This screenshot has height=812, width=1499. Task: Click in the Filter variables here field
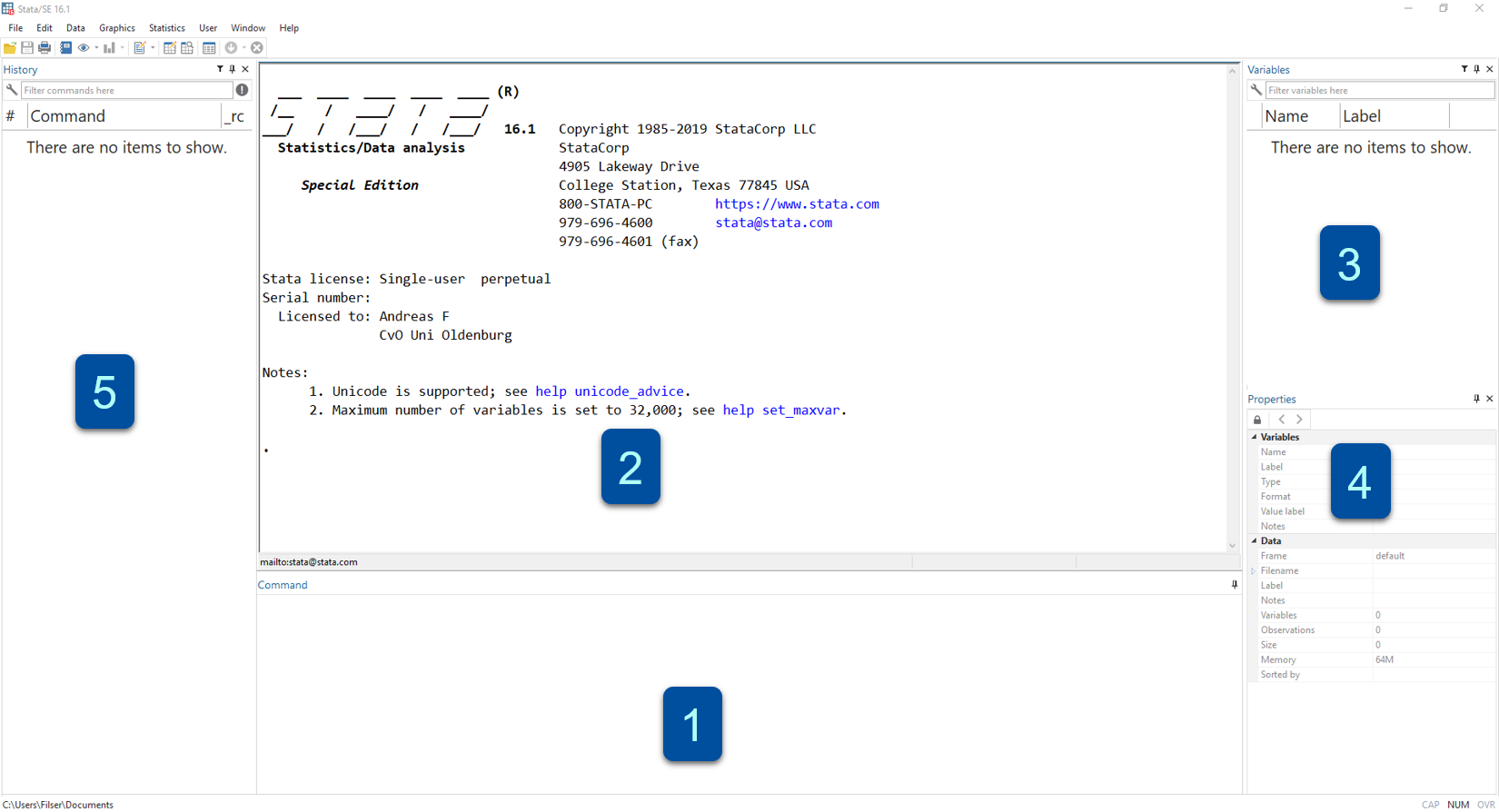[1379, 90]
